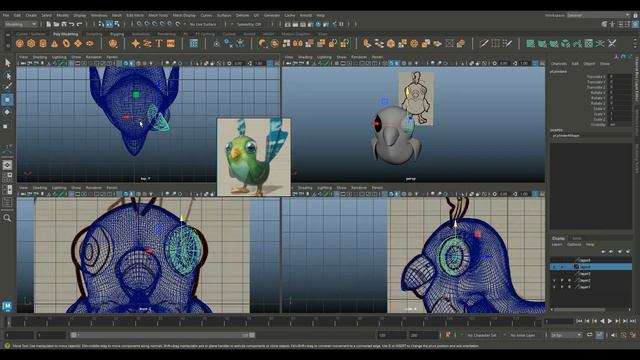The width and height of the screenshot is (640, 360).
Task: Switch to the Rigging shelf tab
Action: [x=117, y=34]
